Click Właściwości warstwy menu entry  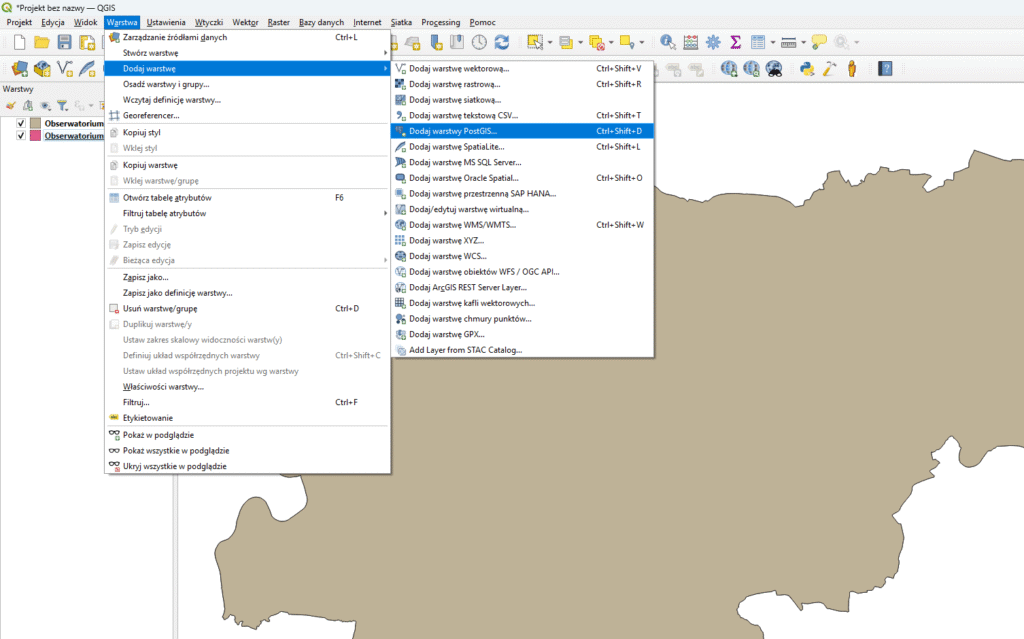coord(163,386)
